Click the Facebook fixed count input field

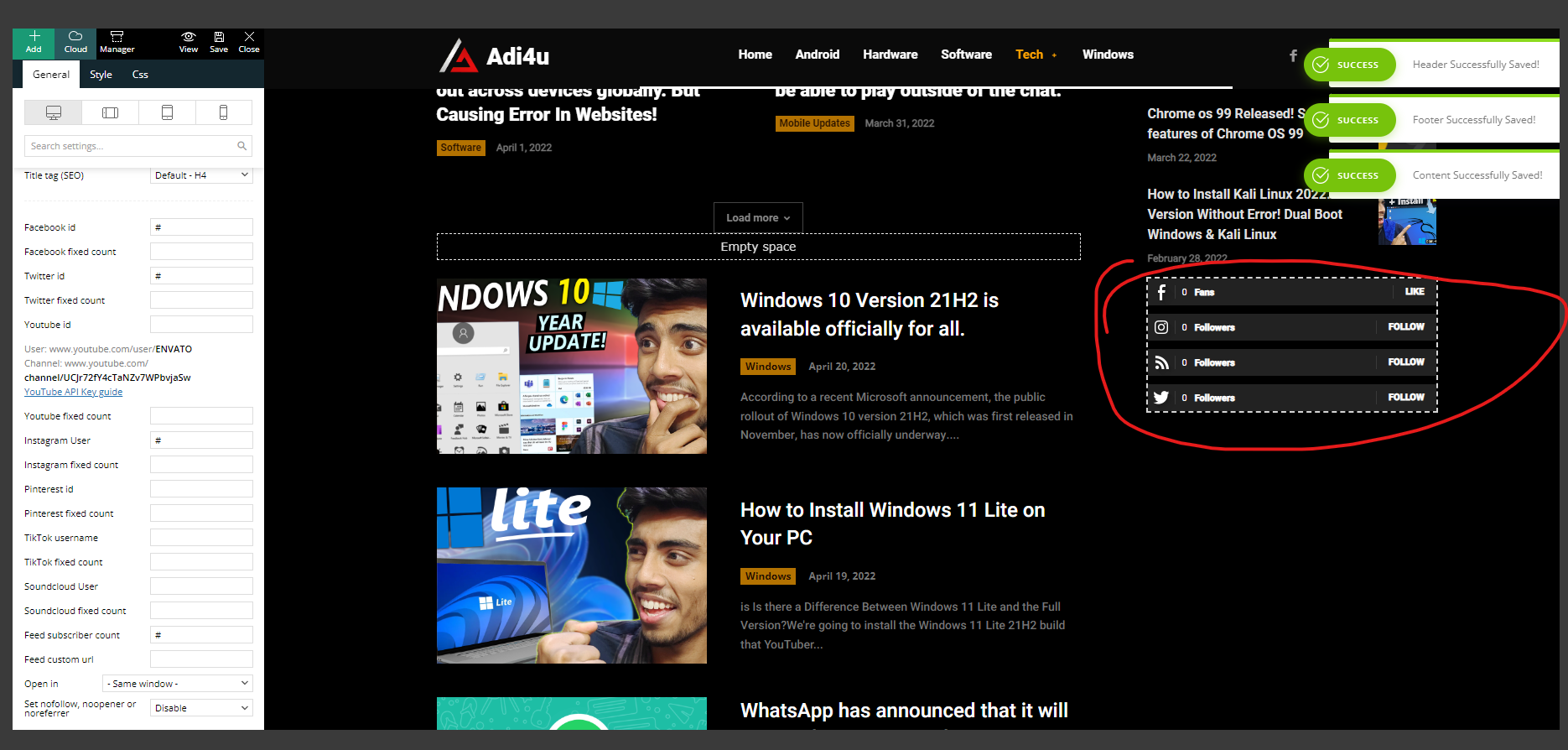pos(201,252)
